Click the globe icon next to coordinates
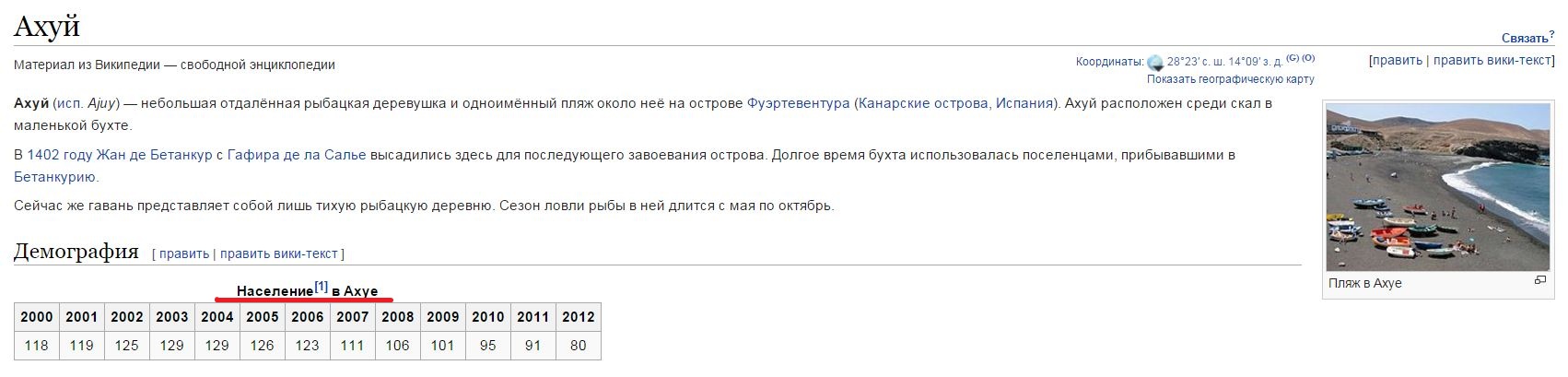This screenshot has width=1568, height=377. point(1155,63)
